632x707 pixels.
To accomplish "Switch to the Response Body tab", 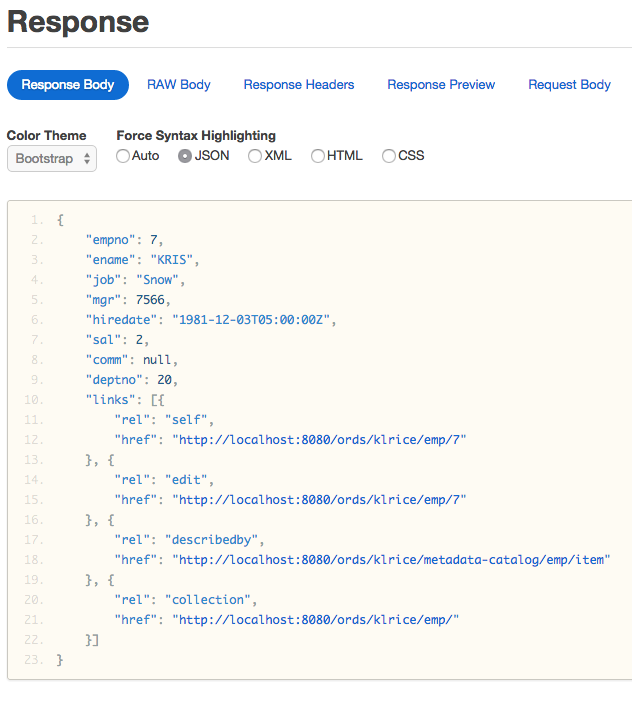I will (x=68, y=85).
